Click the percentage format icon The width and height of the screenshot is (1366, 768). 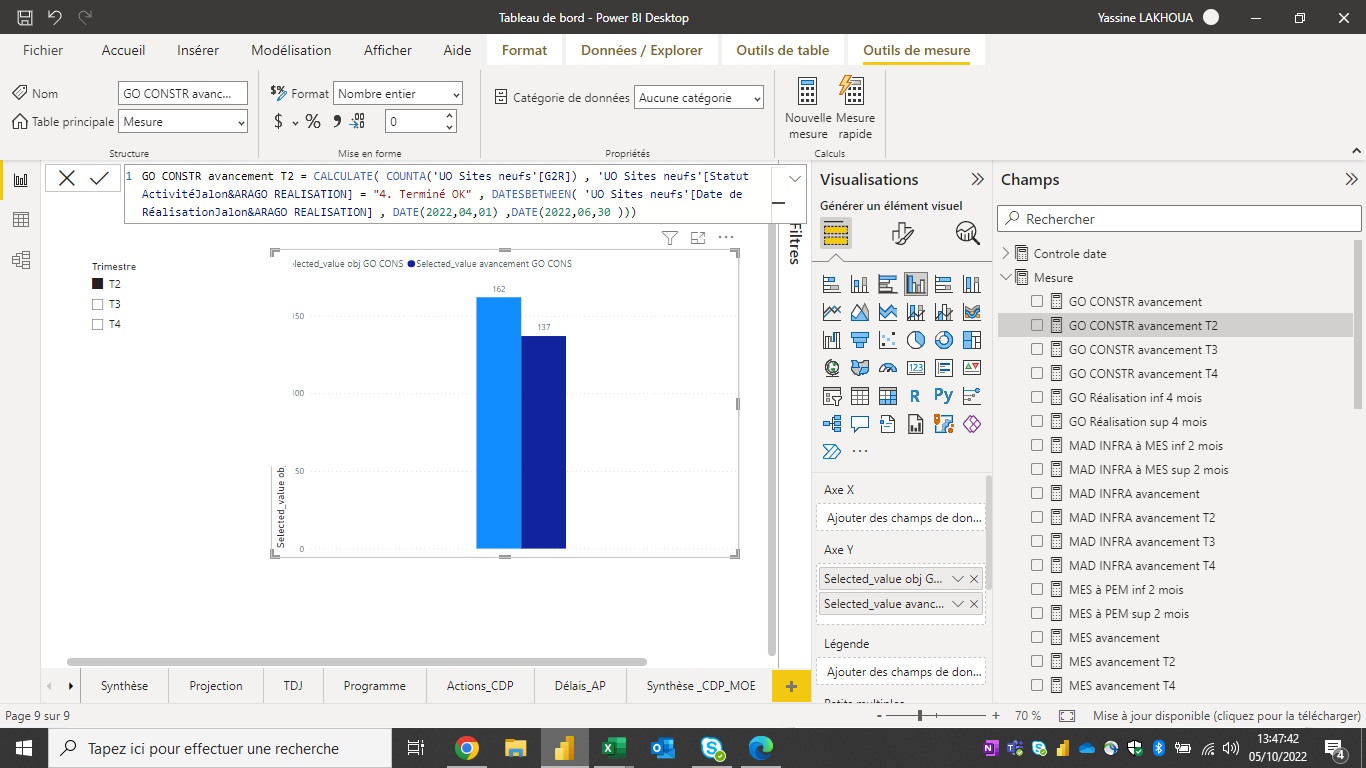313,121
